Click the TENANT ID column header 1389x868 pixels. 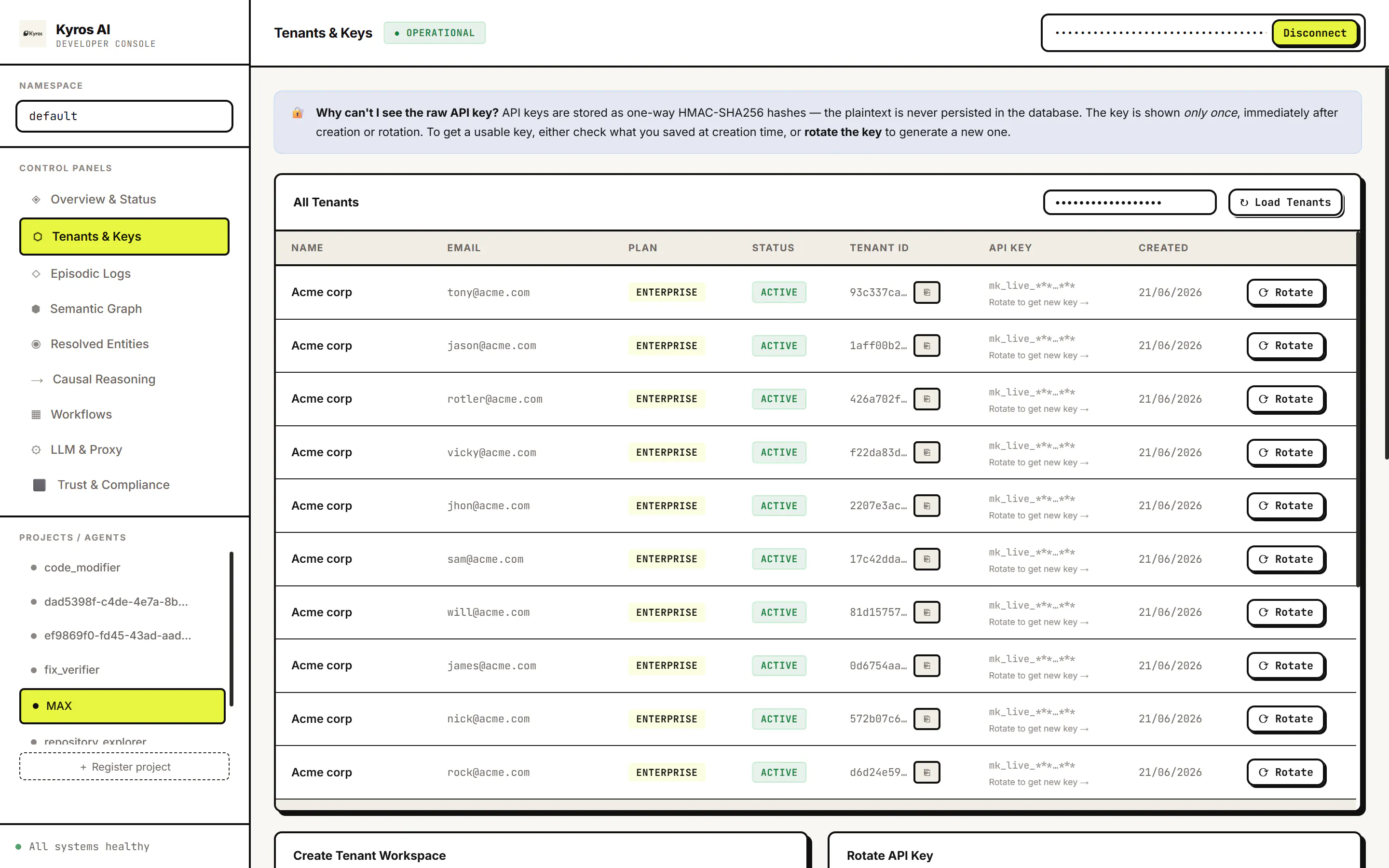point(879,248)
